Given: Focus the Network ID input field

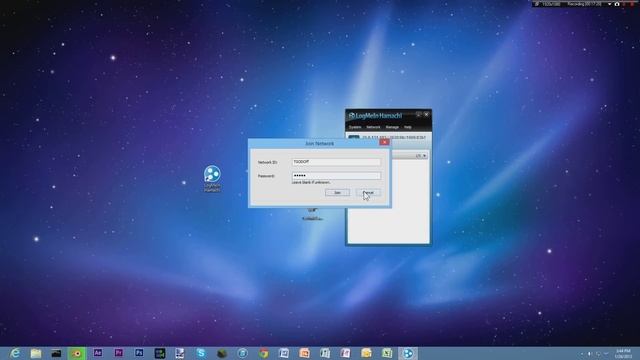Looking at the screenshot, I should coord(336,162).
